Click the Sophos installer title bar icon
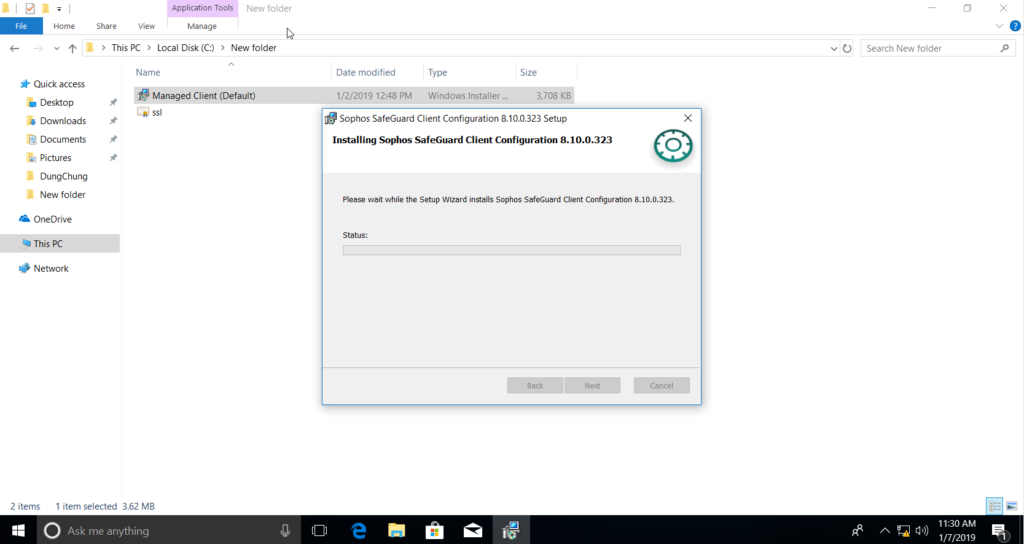 click(331, 118)
